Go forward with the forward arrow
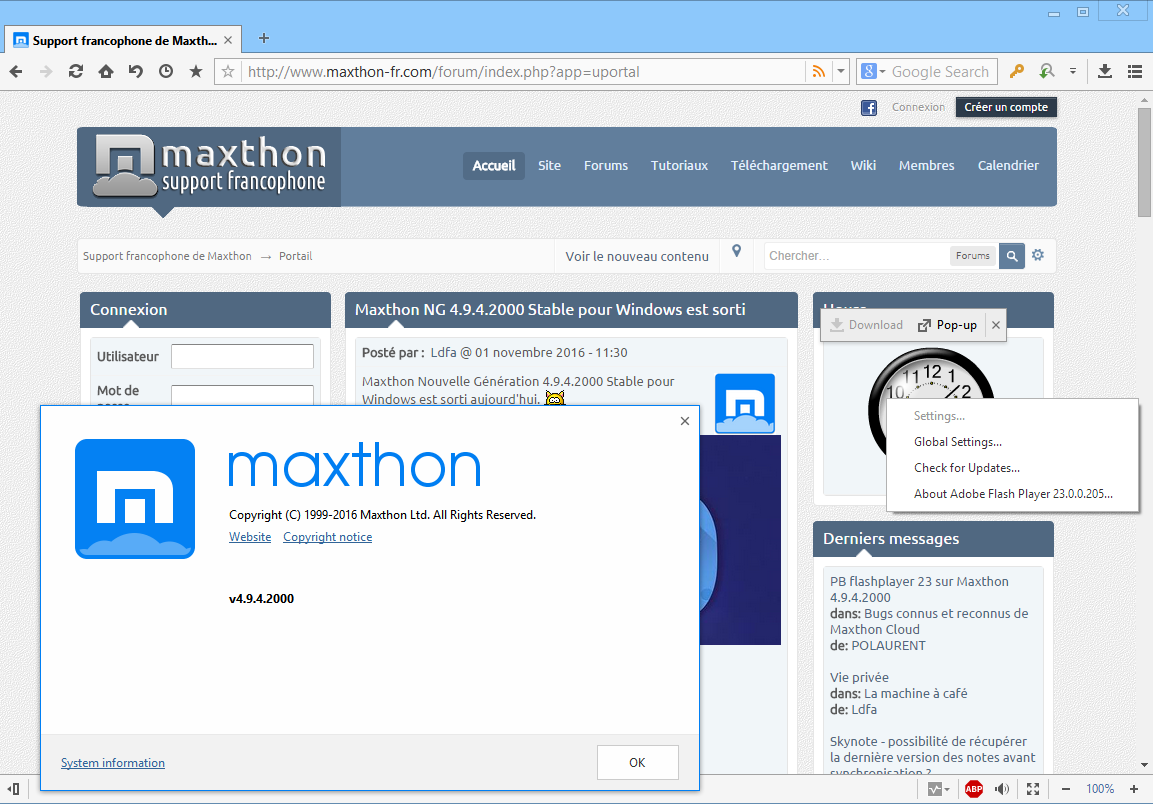 pos(46,71)
